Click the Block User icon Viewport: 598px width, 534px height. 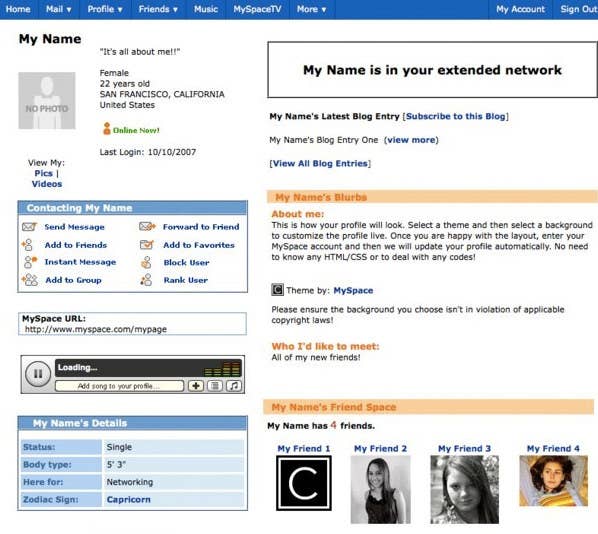click(146, 262)
